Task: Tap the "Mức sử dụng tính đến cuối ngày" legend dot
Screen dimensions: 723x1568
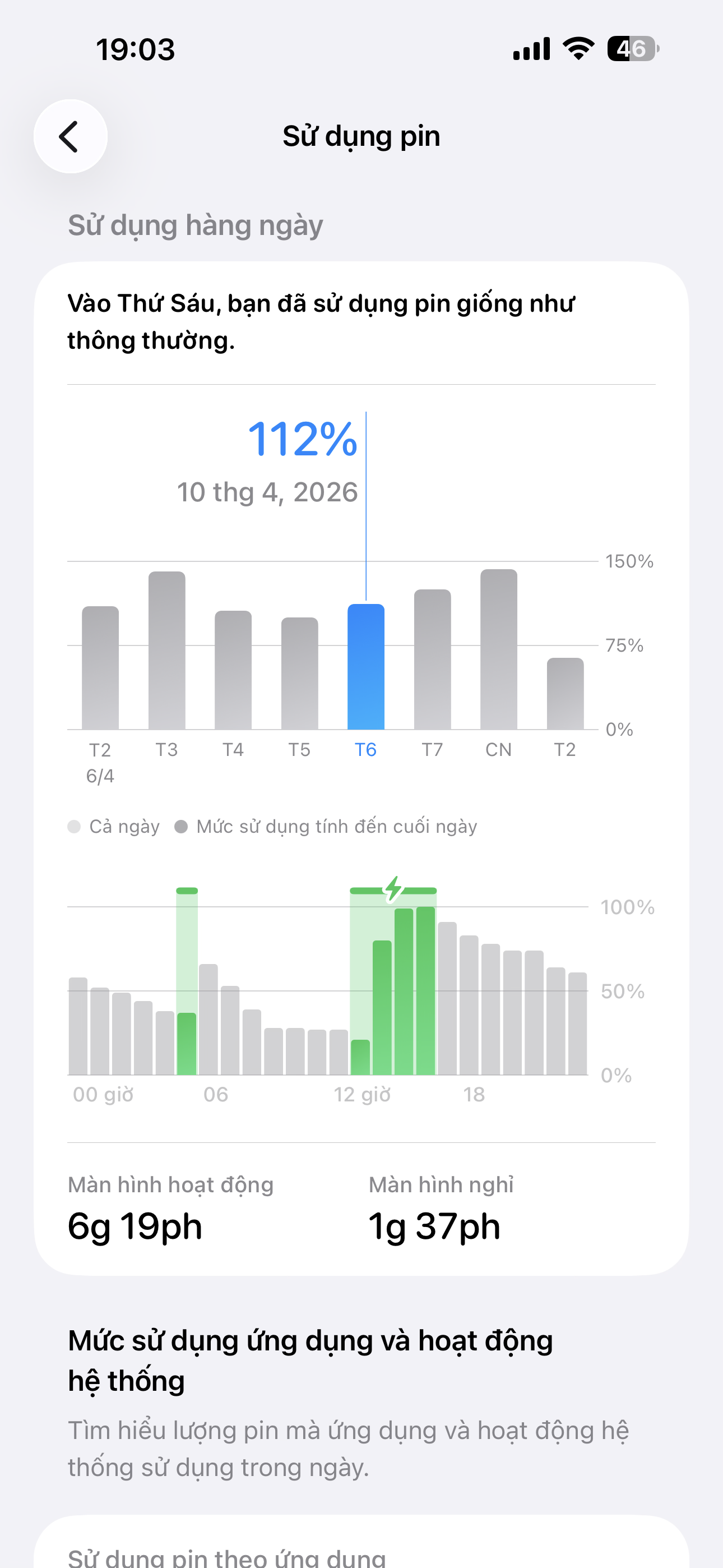Action: pos(180,827)
